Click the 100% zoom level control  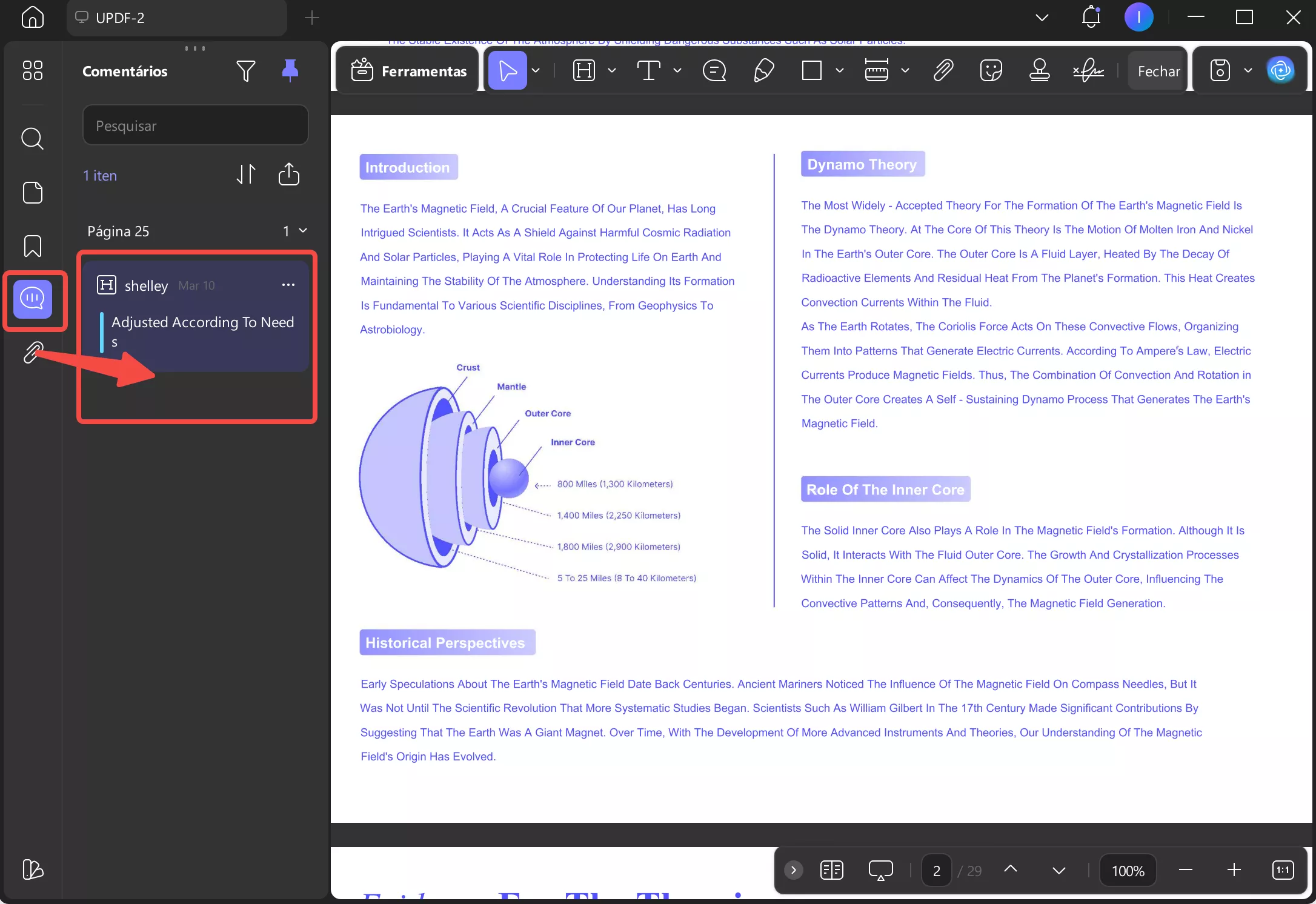[x=1128, y=871]
